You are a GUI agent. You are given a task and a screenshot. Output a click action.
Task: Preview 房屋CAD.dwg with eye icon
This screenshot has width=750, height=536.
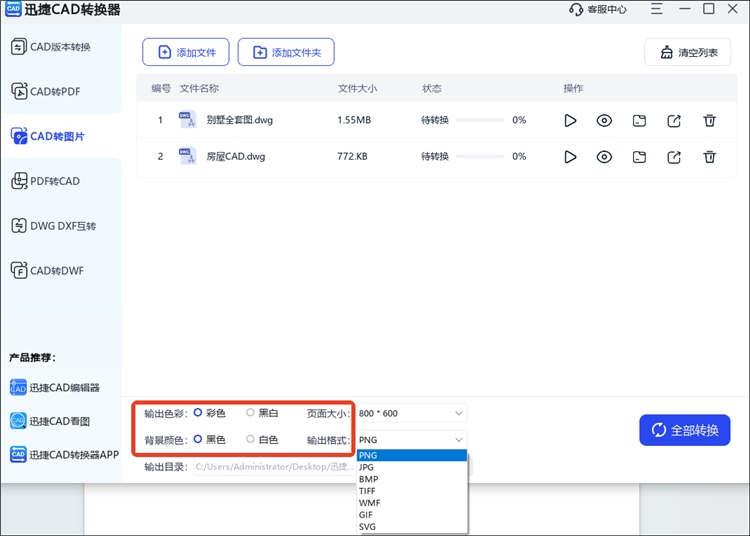point(604,157)
